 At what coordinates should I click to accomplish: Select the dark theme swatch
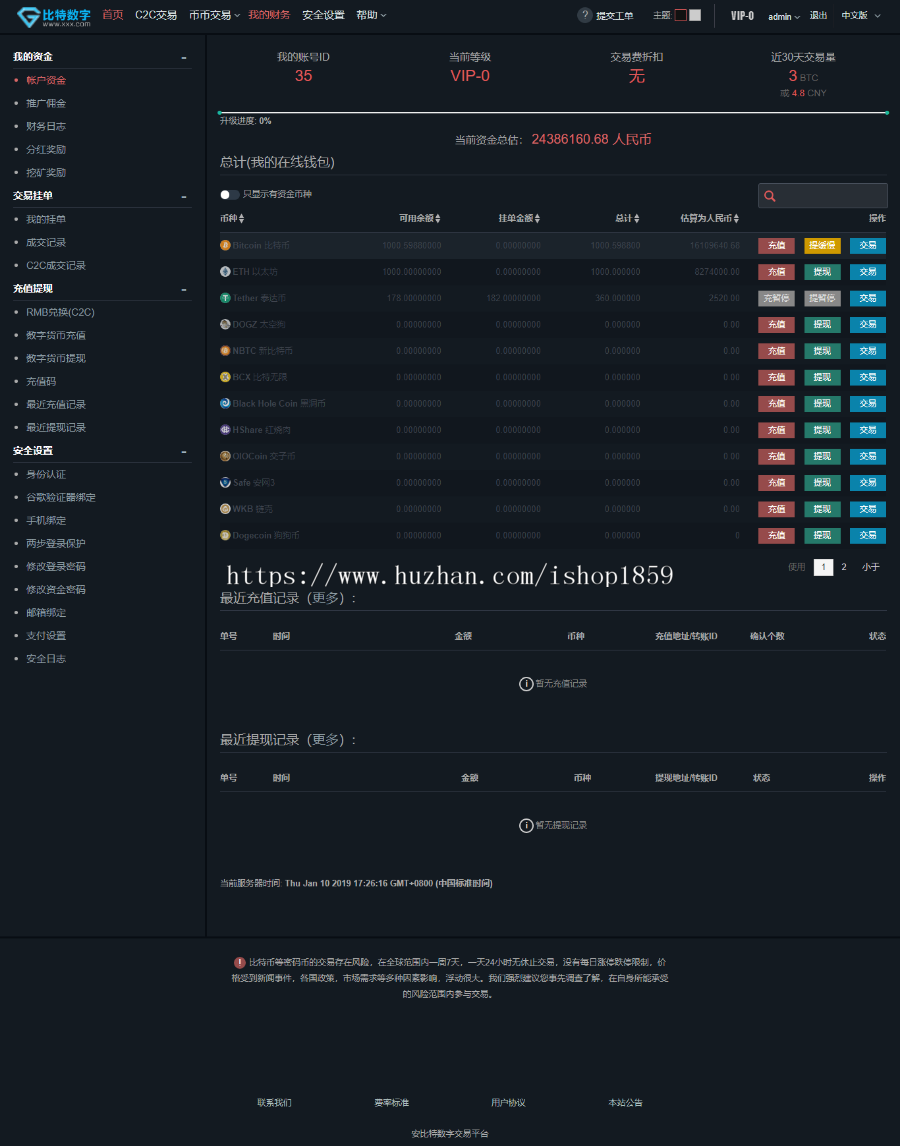(681, 15)
